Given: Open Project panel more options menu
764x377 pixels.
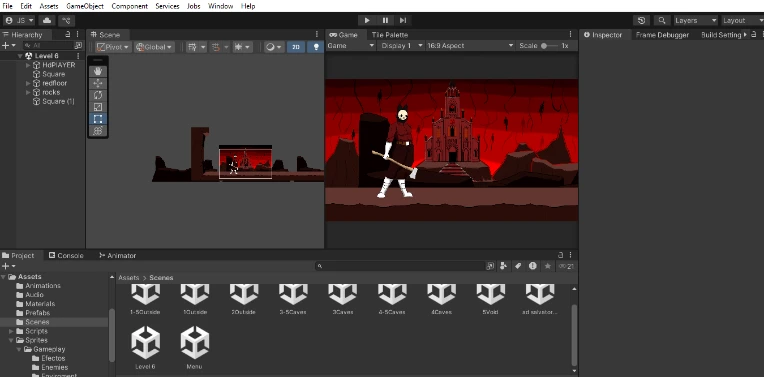Looking at the screenshot, I should pyautogui.click(x=571, y=255).
